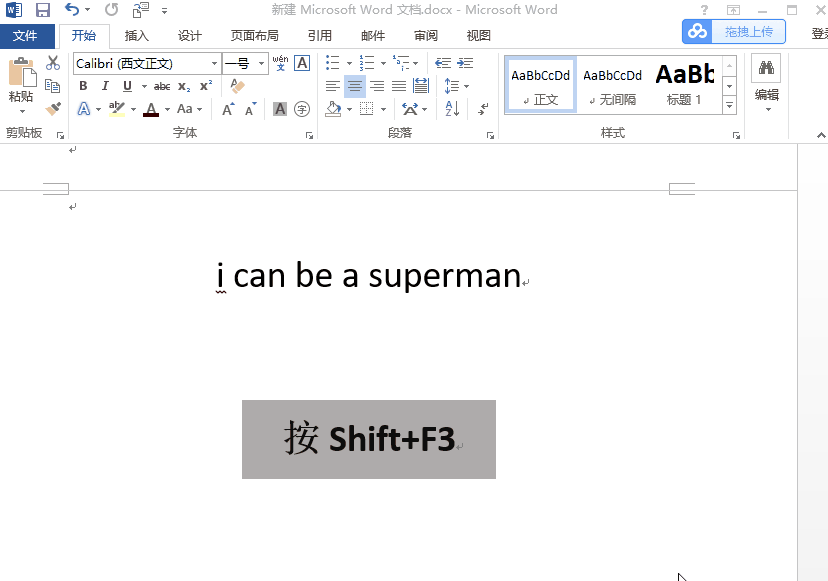Open the numbering list dropdown
The width and height of the screenshot is (828, 581).
(x=383, y=63)
